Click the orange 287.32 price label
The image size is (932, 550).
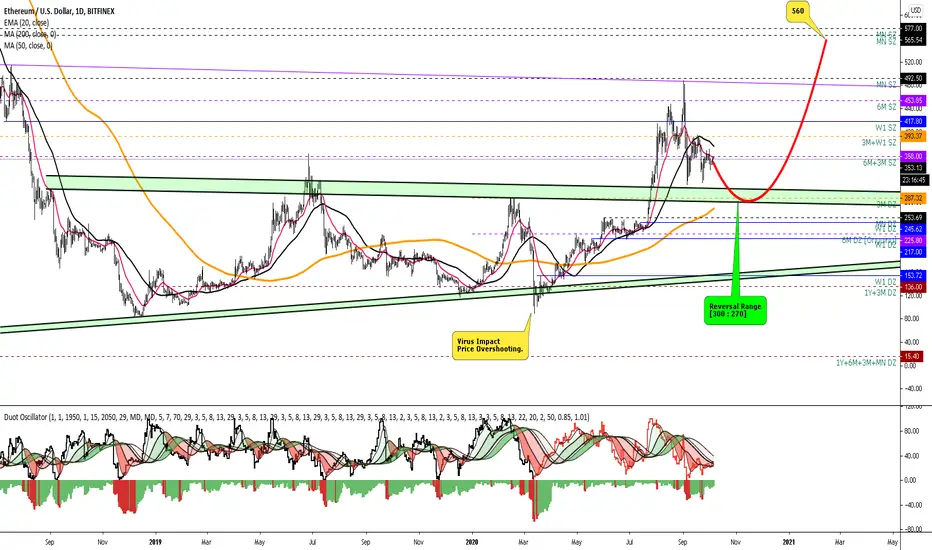tap(912, 198)
